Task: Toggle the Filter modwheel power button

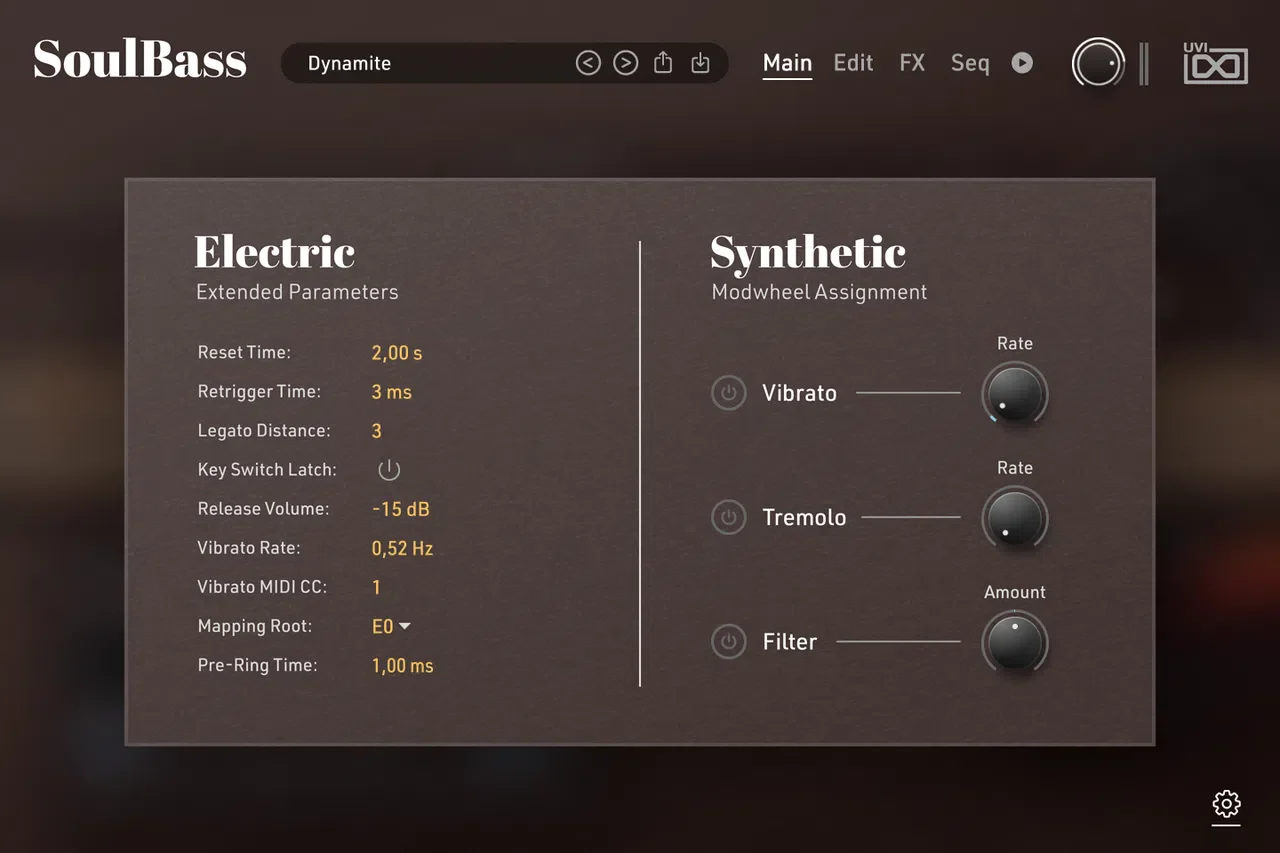Action: [728, 641]
